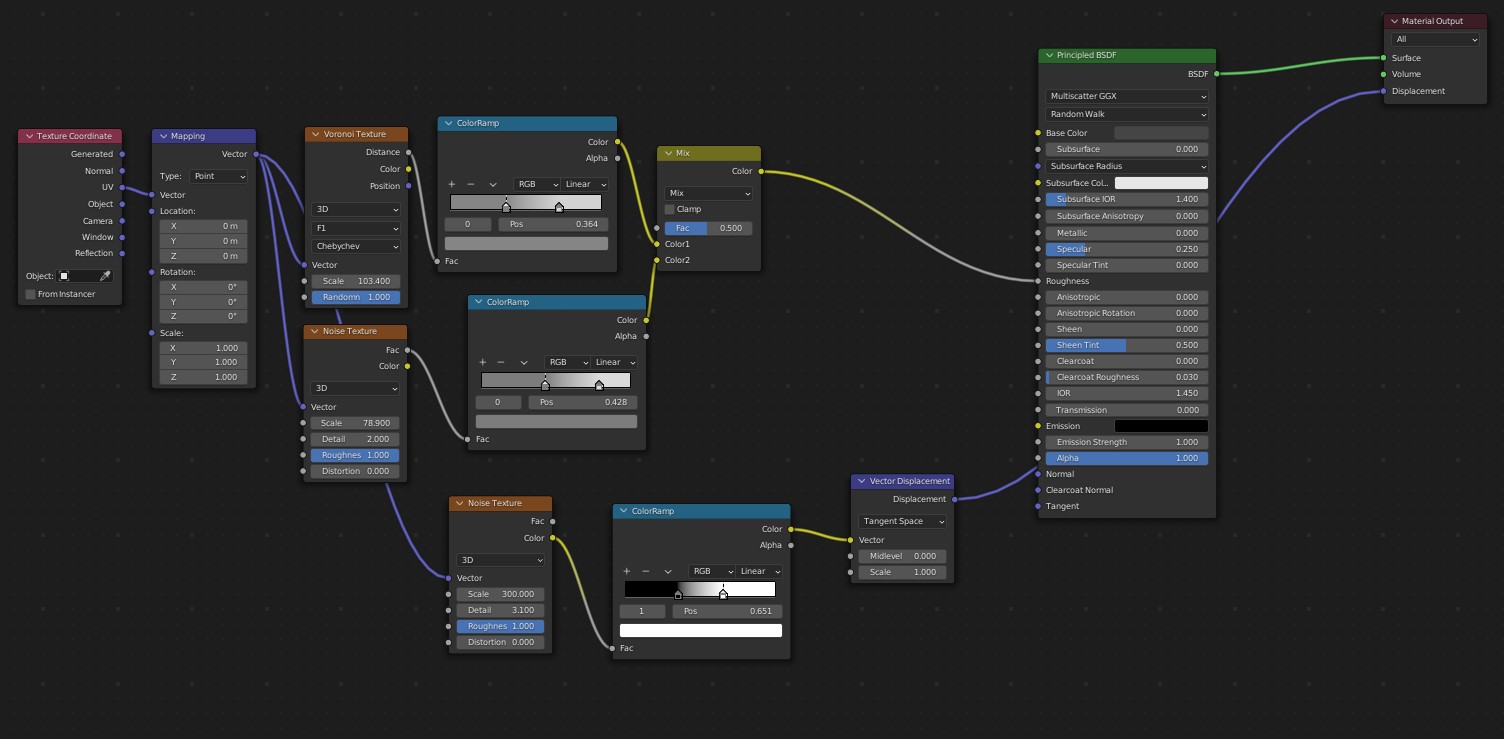
Task: Open the Tangent Space dropdown
Action: pos(902,521)
